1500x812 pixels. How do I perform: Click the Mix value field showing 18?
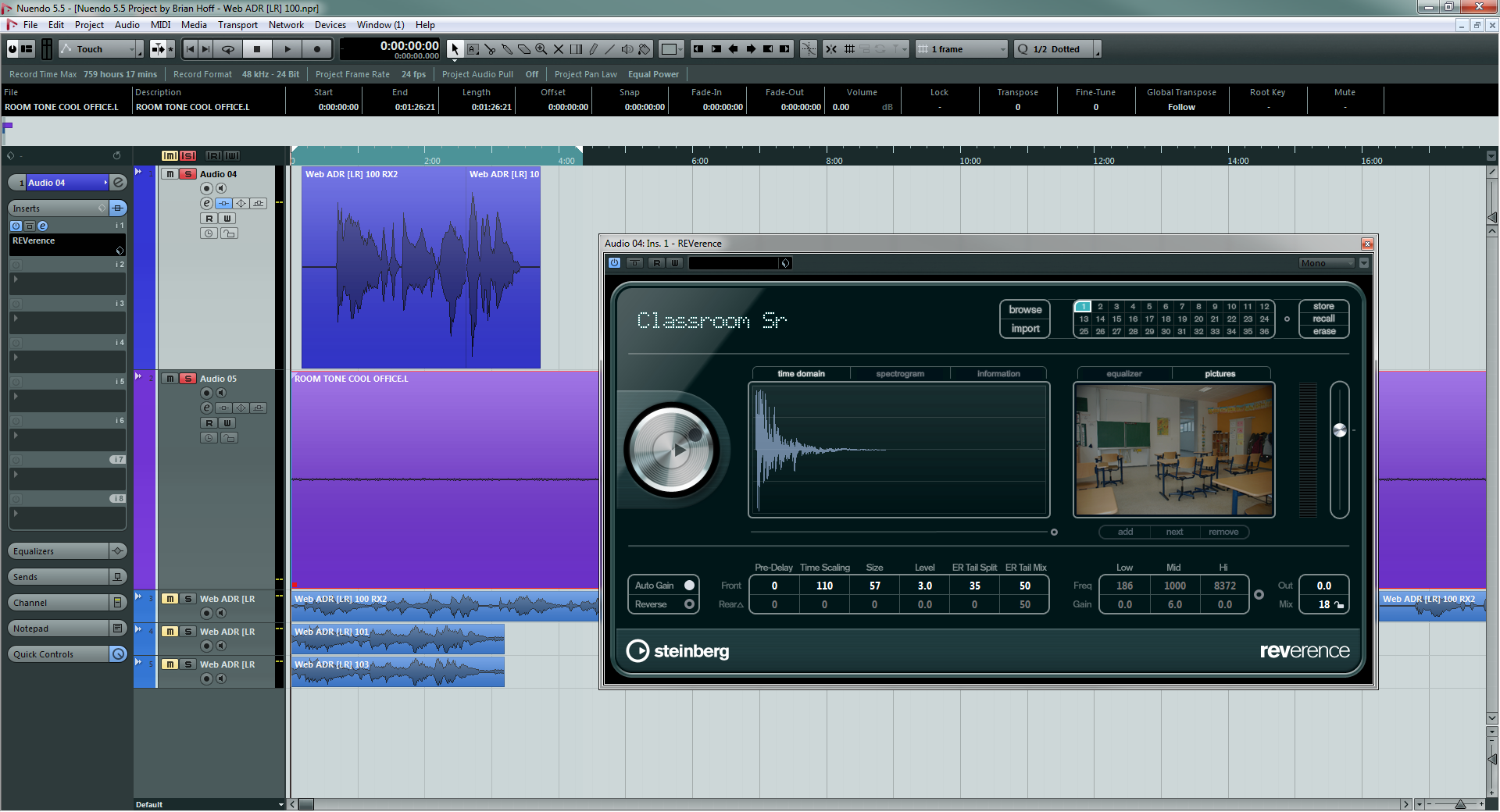pyautogui.click(x=1323, y=604)
